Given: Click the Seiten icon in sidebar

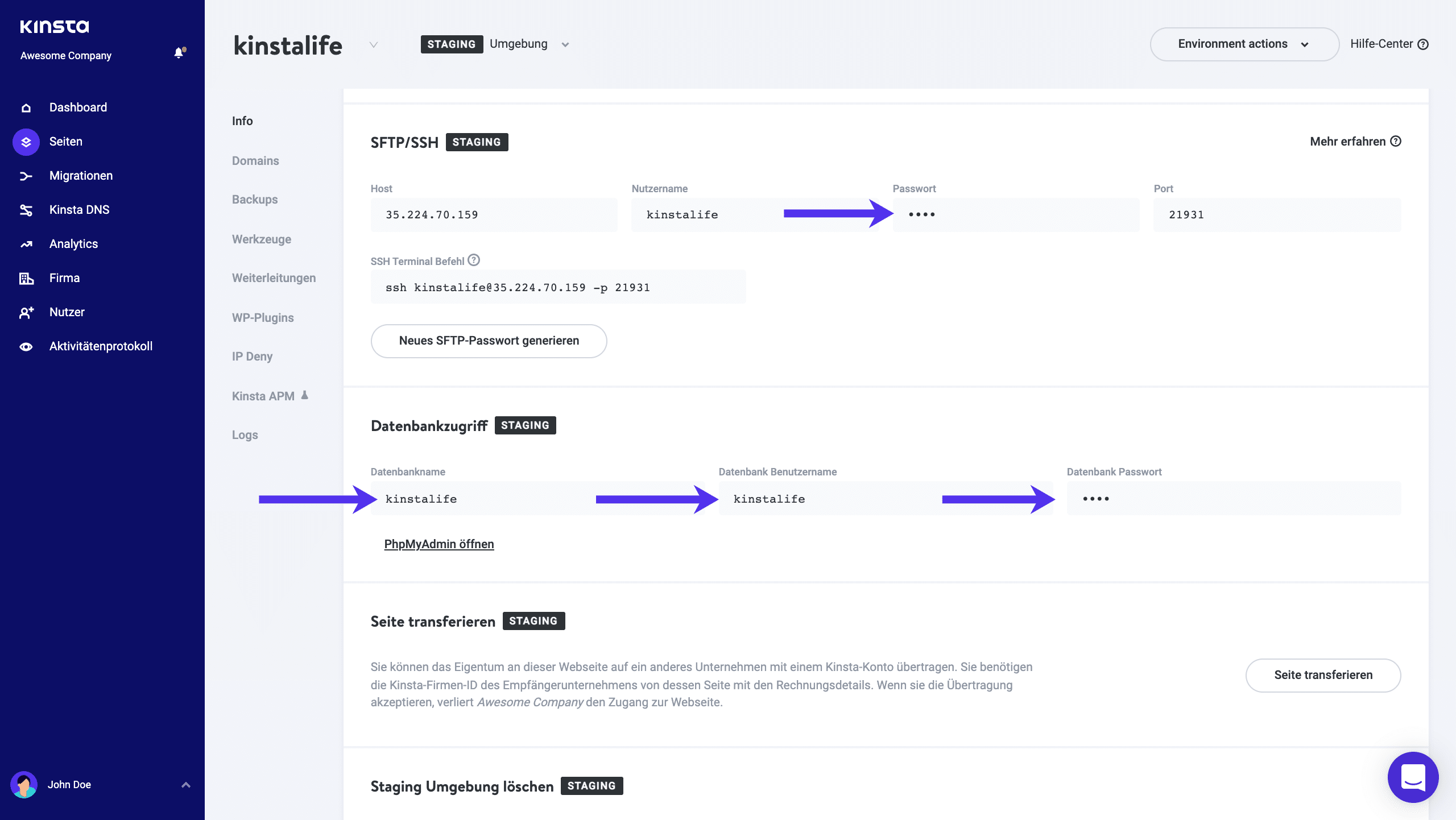Looking at the screenshot, I should pos(27,141).
